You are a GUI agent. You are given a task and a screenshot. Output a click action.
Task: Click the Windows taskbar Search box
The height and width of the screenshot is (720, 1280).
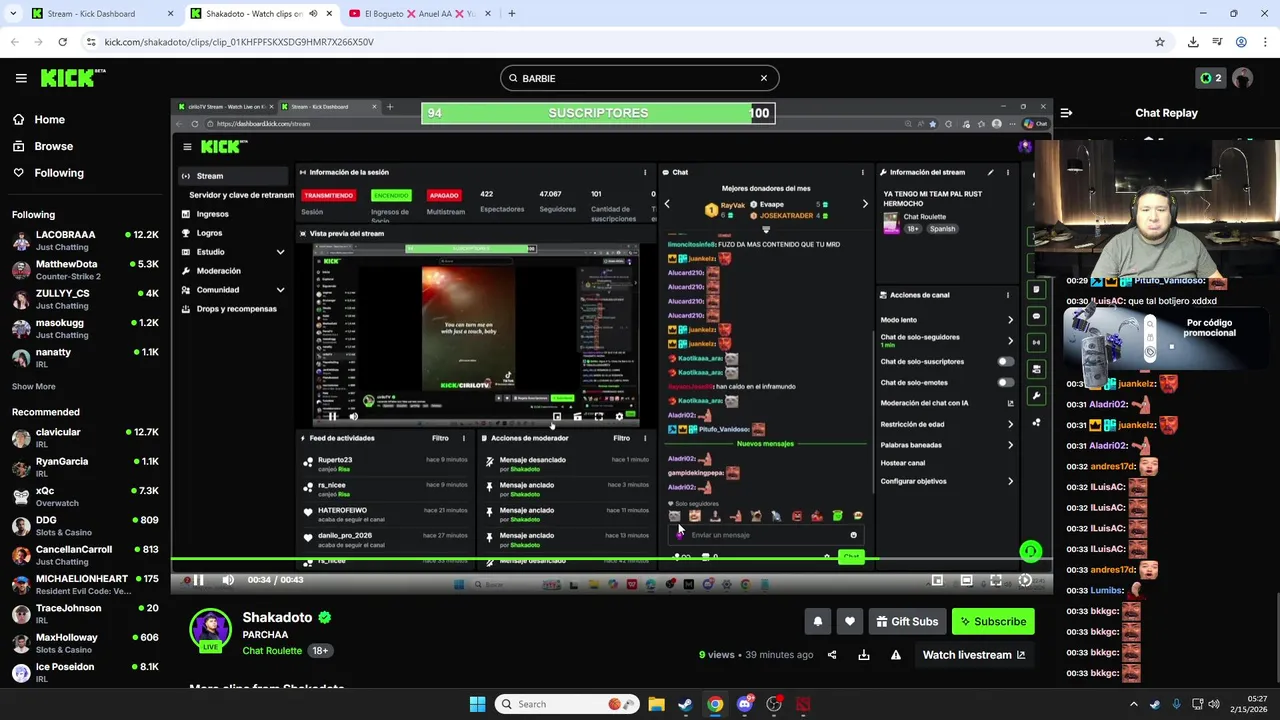click(567, 704)
